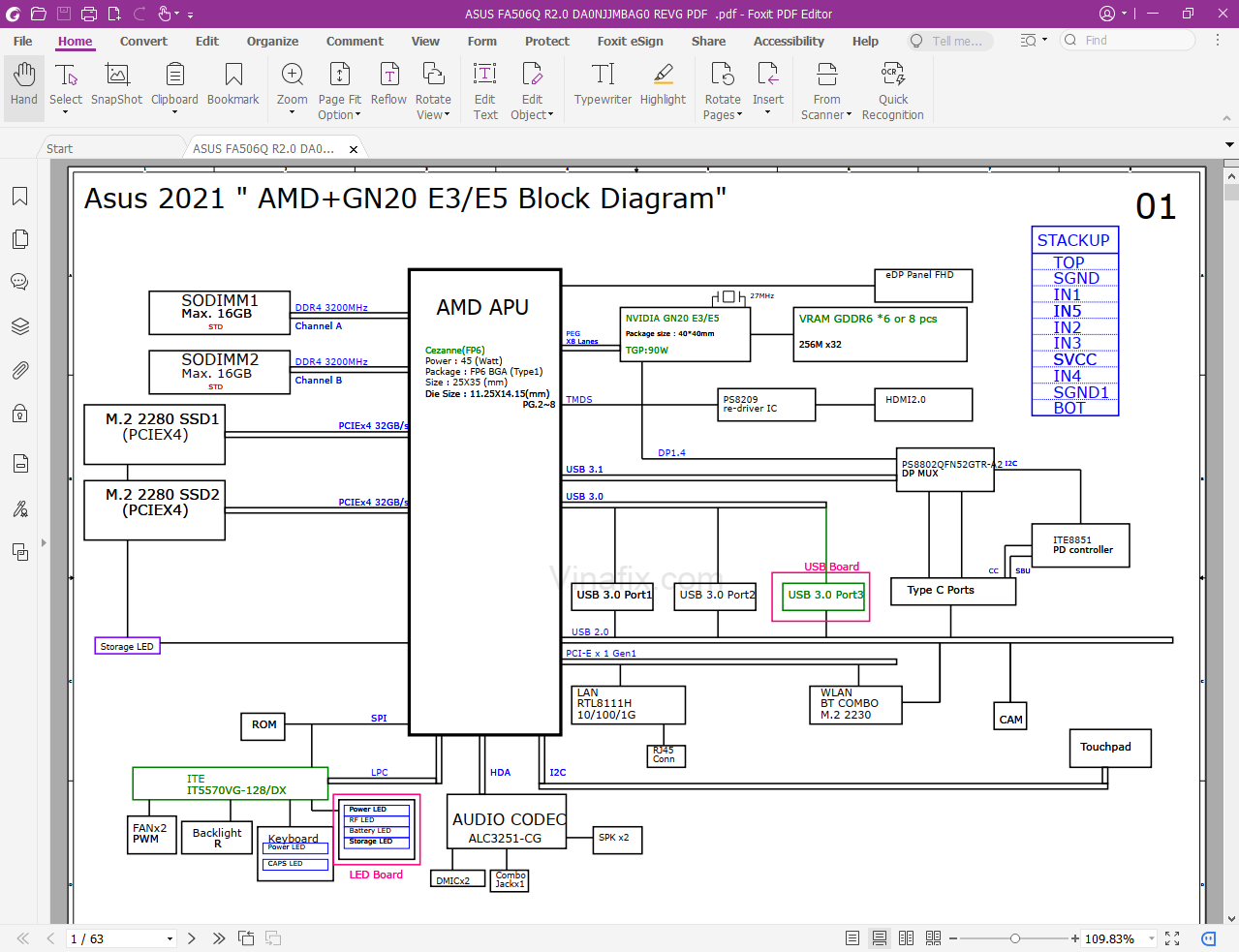Open the document tab list dropdown
This screenshot has width=1239, height=952.
point(1229,145)
